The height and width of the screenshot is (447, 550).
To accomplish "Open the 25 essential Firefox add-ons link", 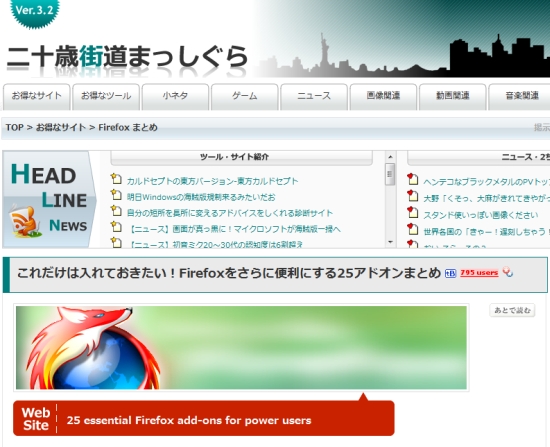I will pos(189,420).
